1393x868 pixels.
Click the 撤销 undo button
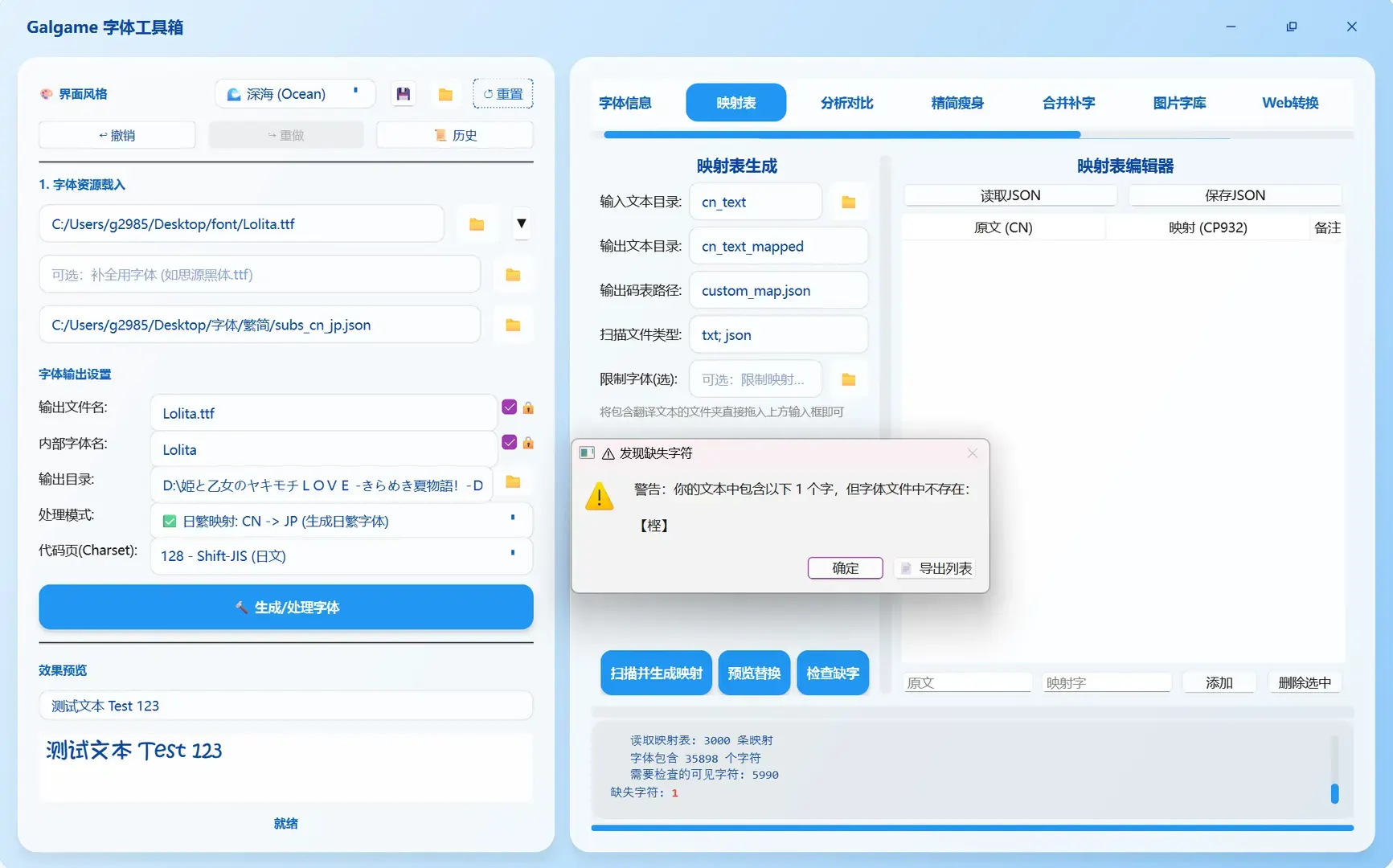117,135
